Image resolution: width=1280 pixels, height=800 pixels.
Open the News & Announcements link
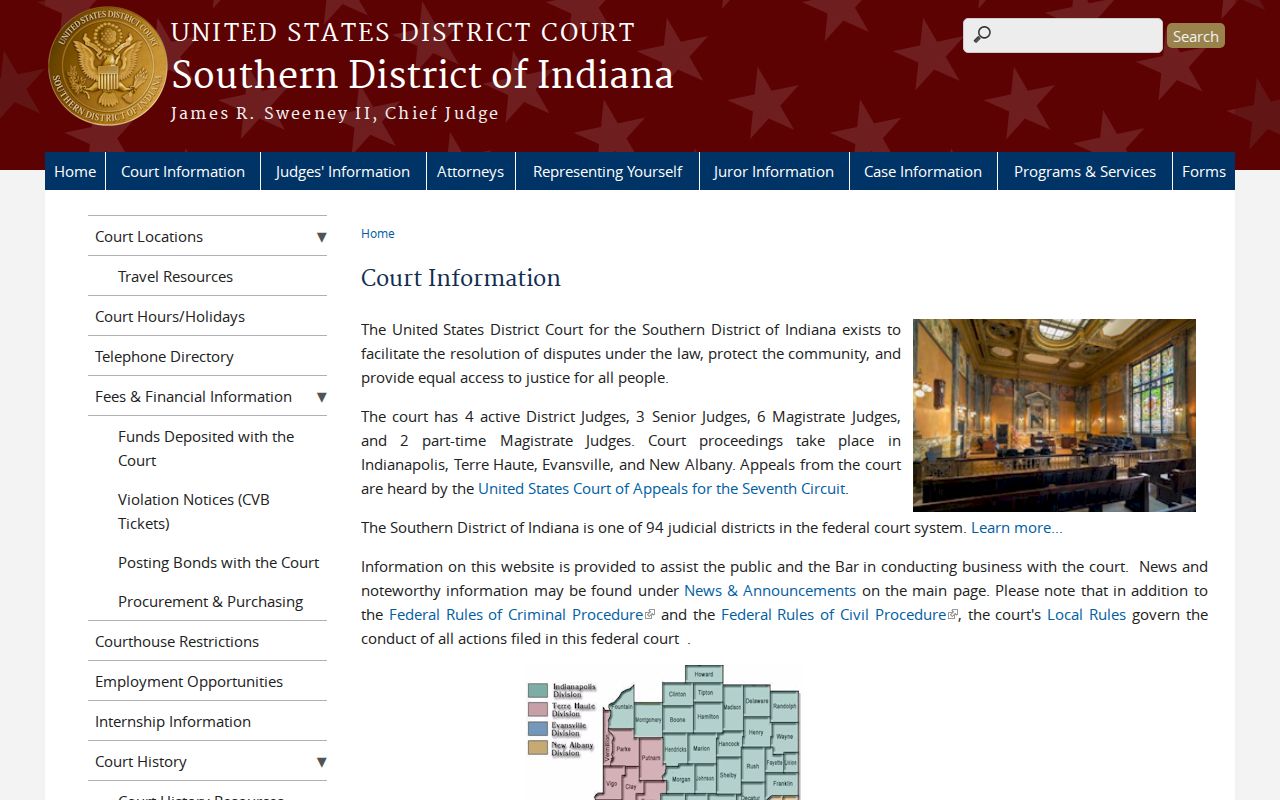point(770,590)
